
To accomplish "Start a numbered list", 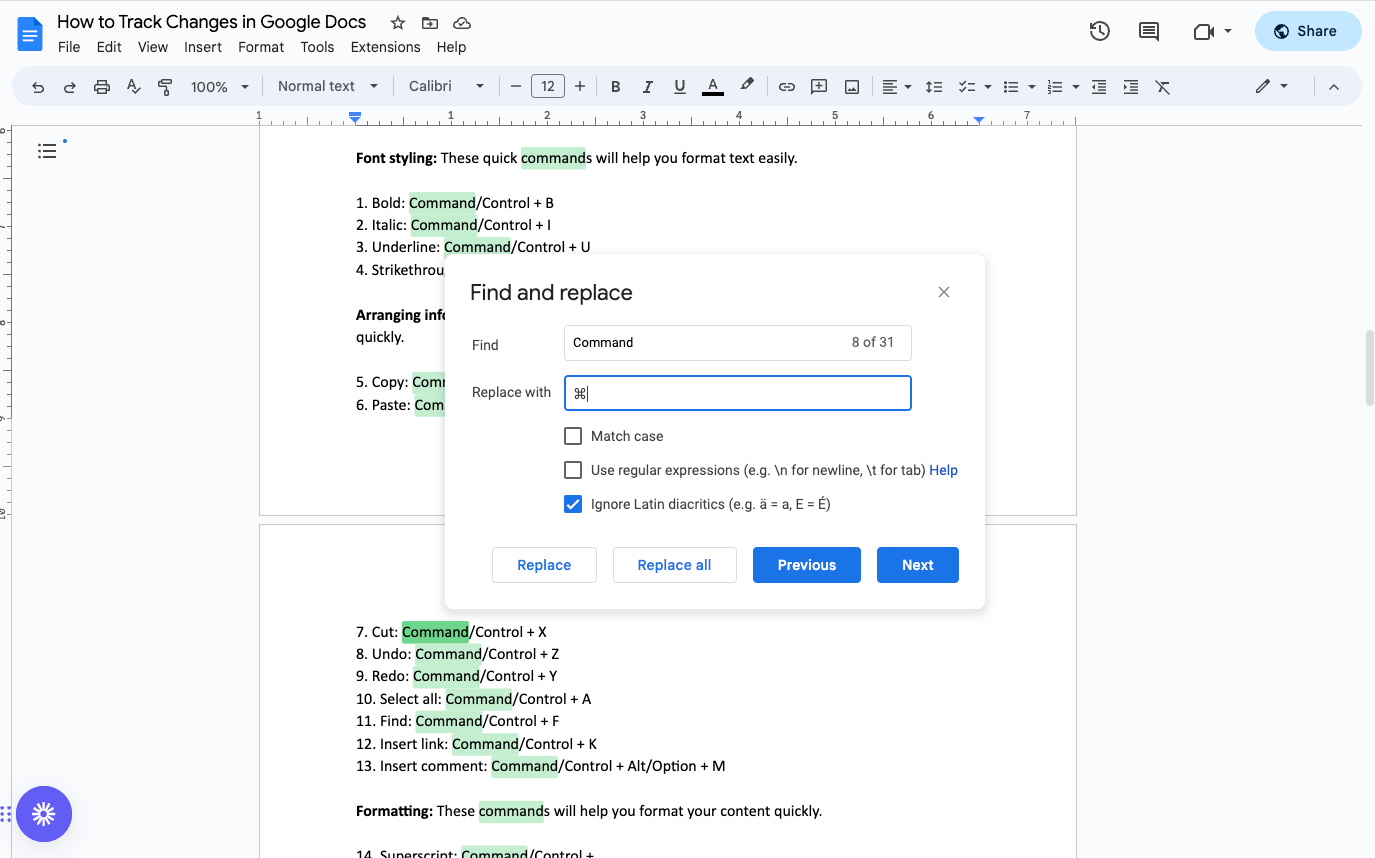I will pos(1054,87).
